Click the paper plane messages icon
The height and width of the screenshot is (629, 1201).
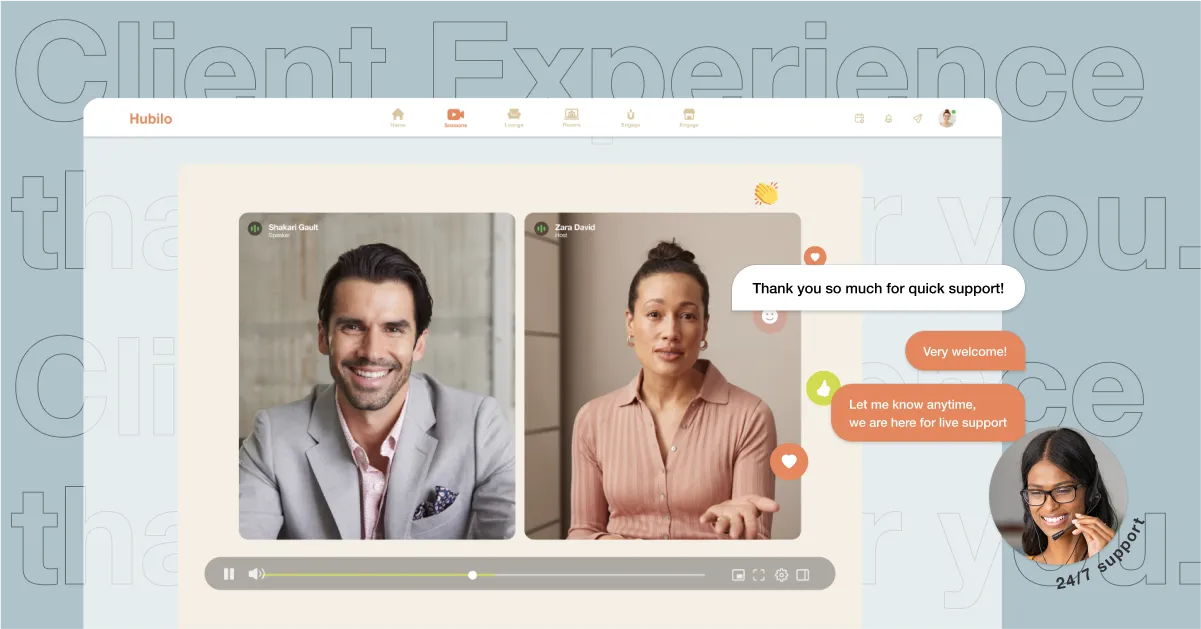coord(917,119)
